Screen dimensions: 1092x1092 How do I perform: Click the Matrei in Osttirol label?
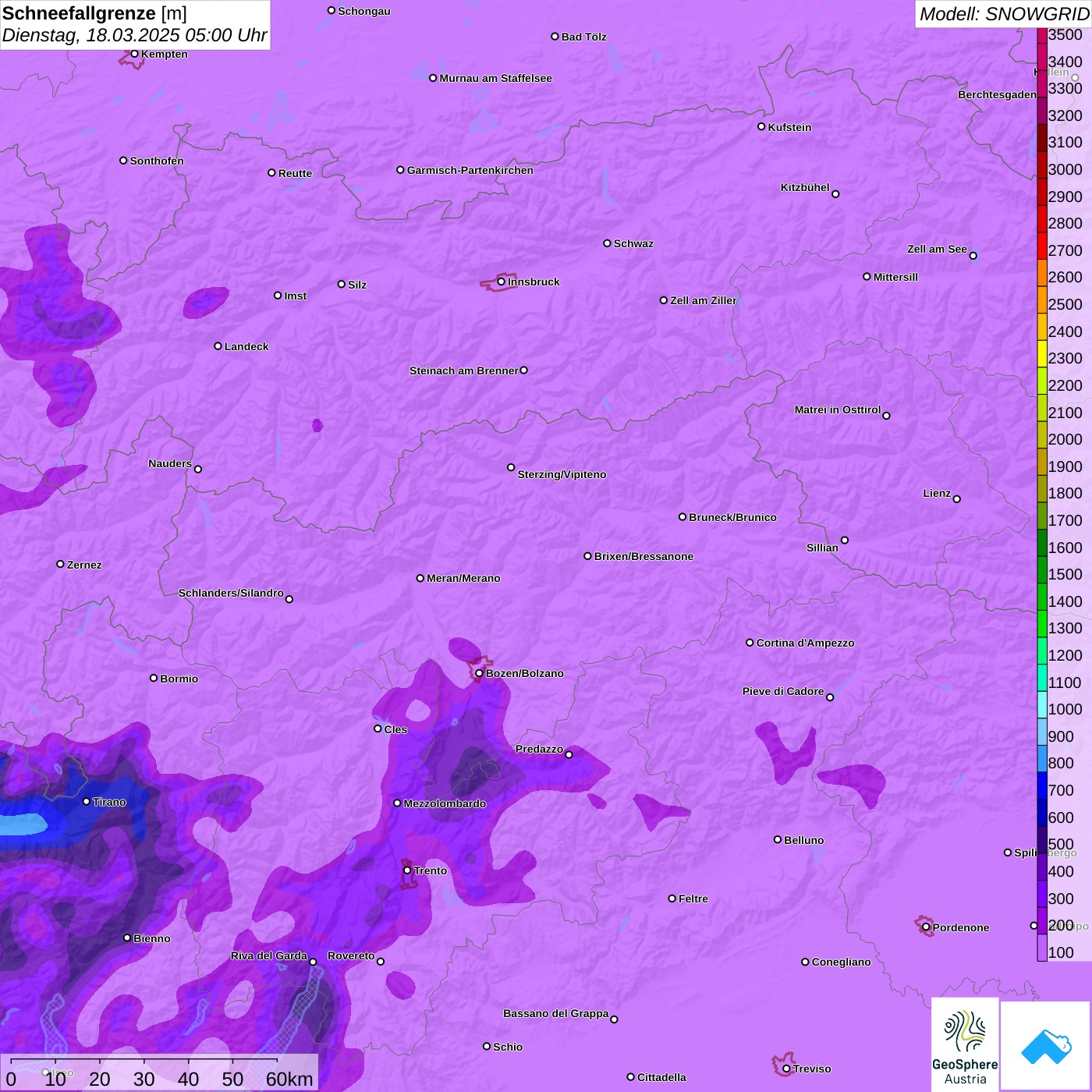pos(838,409)
